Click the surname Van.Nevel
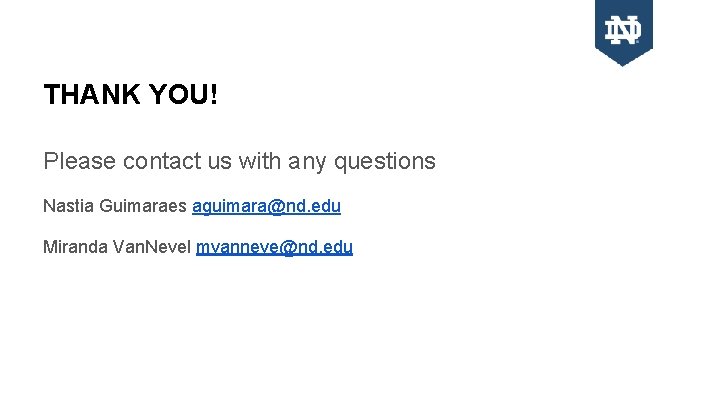This screenshot has width=720, height=405. point(152,247)
